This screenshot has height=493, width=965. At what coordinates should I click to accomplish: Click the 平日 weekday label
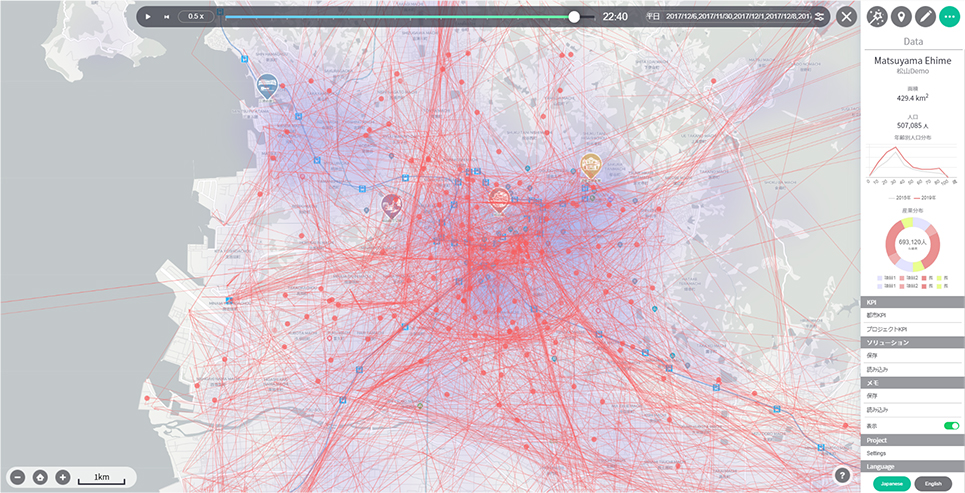[653, 17]
